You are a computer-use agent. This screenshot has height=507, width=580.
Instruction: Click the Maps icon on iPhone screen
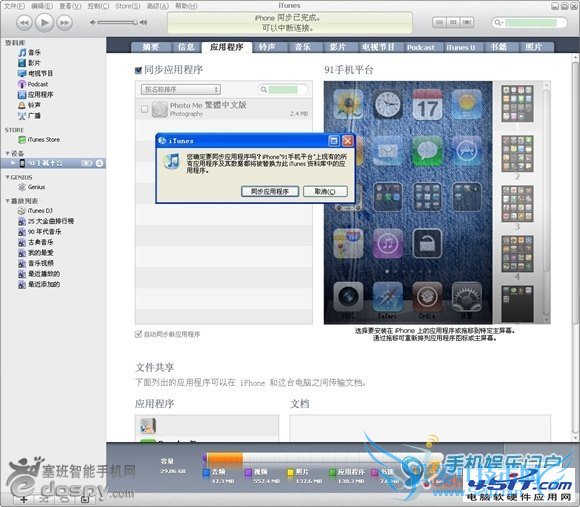point(348,243)
